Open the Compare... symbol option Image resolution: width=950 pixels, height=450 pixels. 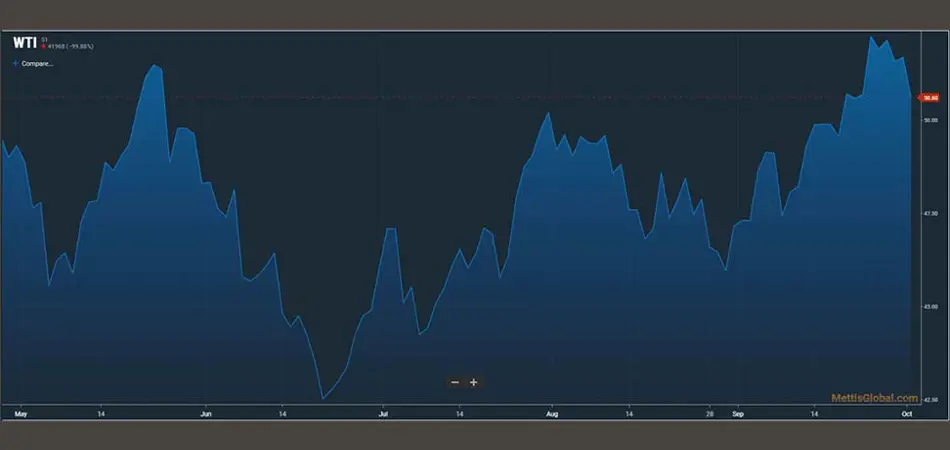pos(35,63)
